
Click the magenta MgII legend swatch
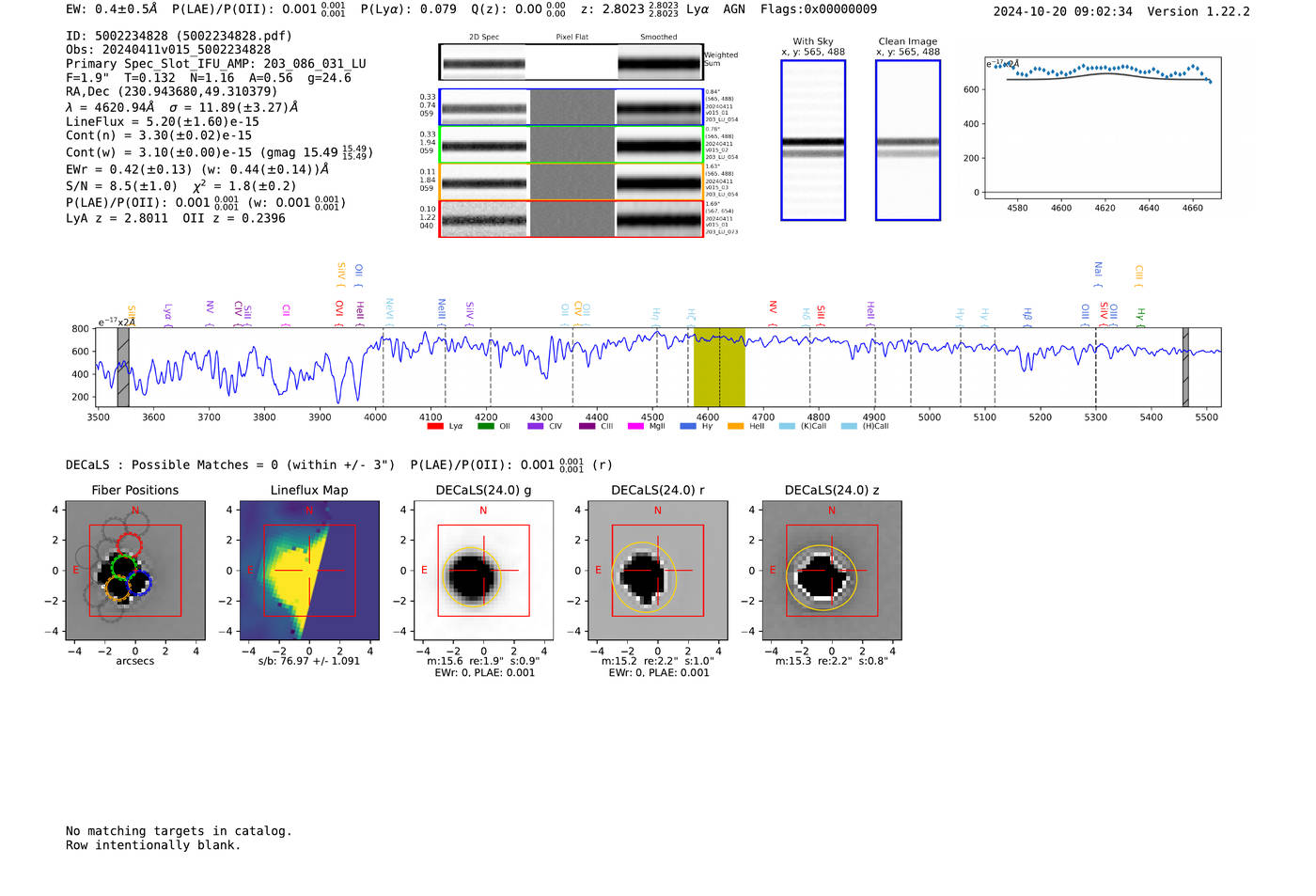coord(635,427)
